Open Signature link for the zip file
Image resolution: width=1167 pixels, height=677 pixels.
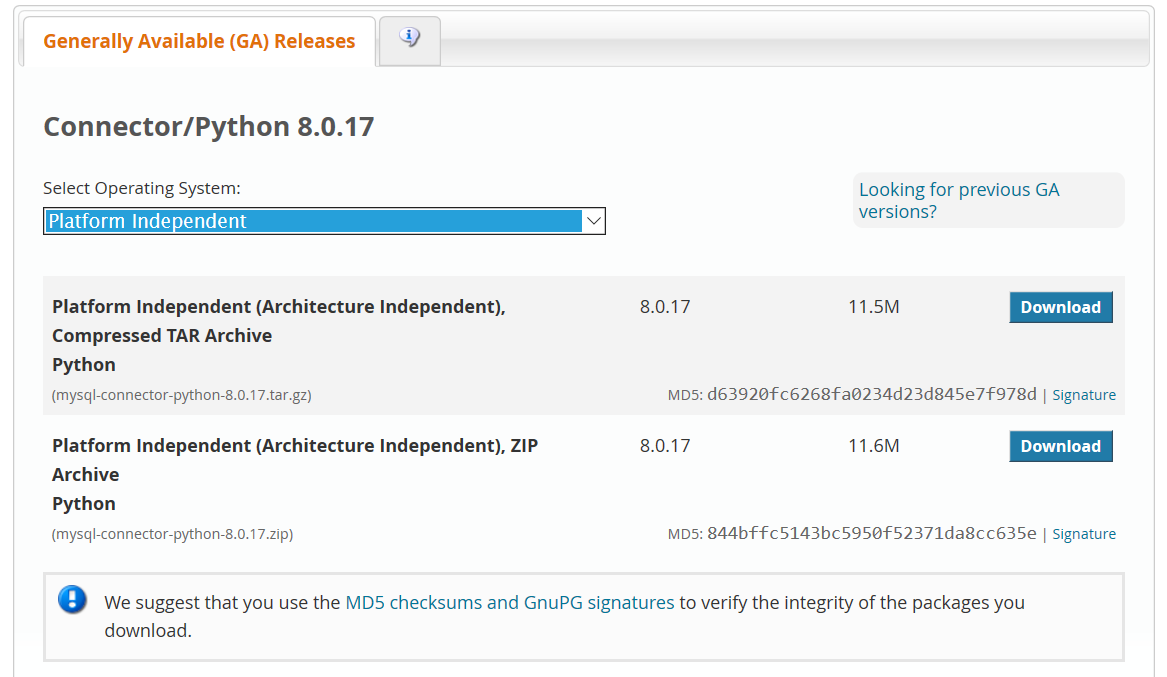click(x=1084, y=534)
